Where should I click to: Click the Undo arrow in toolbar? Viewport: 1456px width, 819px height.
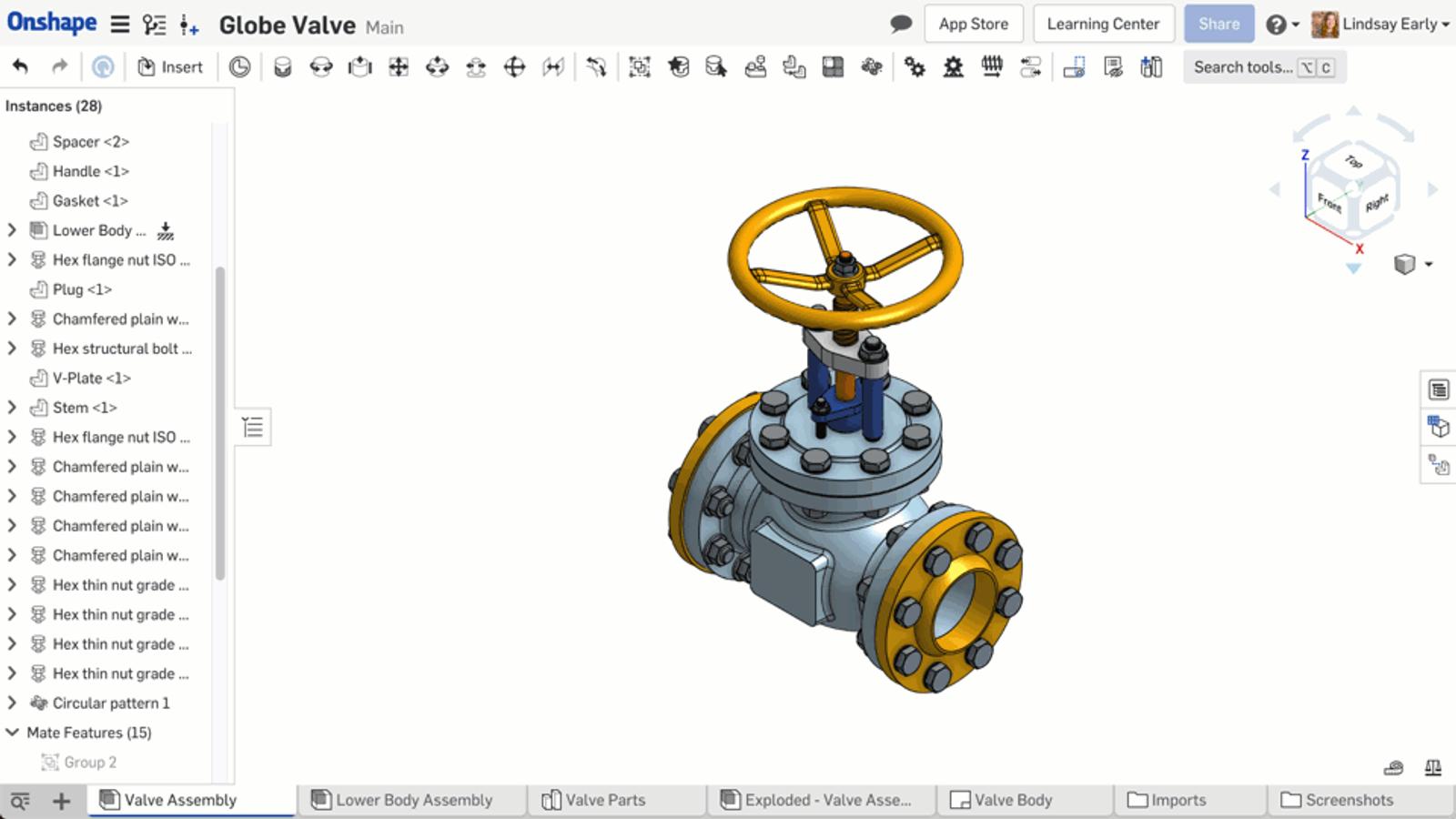pos(20,66)
